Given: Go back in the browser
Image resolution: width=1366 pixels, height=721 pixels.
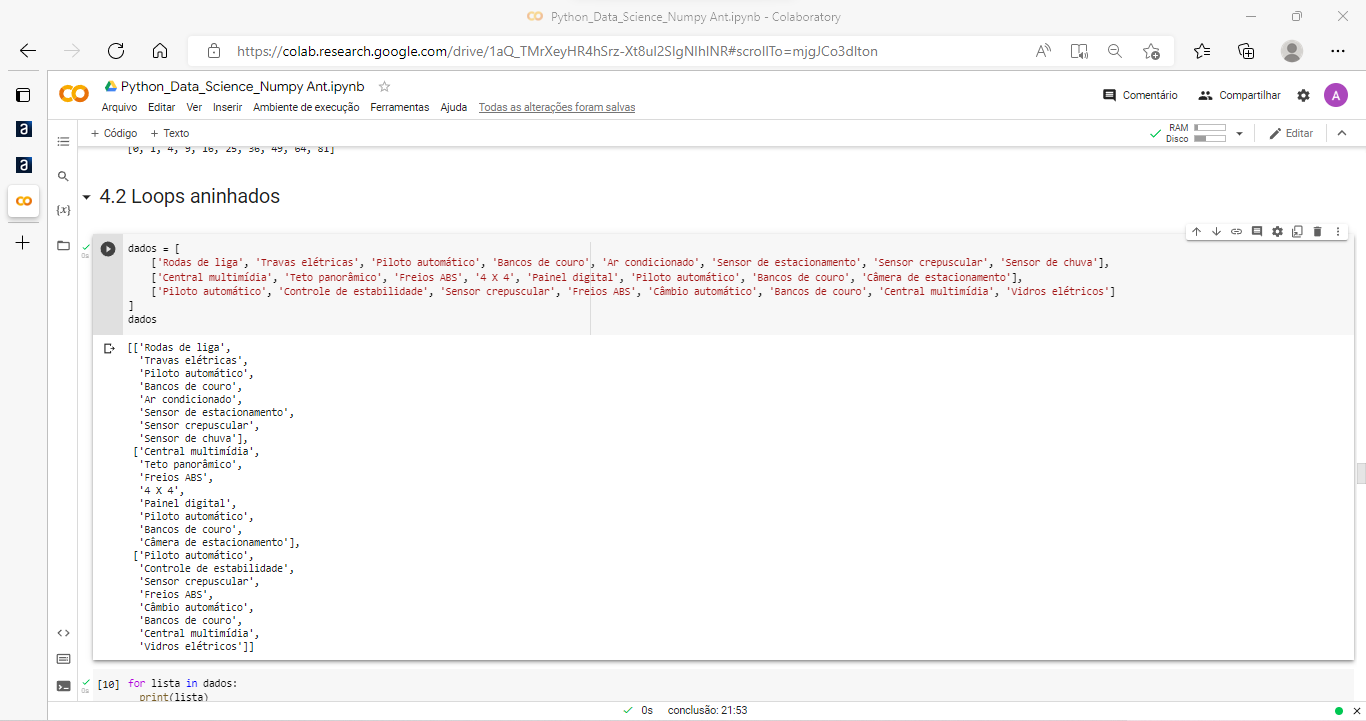Looking at the screenshot, I should pos(28,51).
